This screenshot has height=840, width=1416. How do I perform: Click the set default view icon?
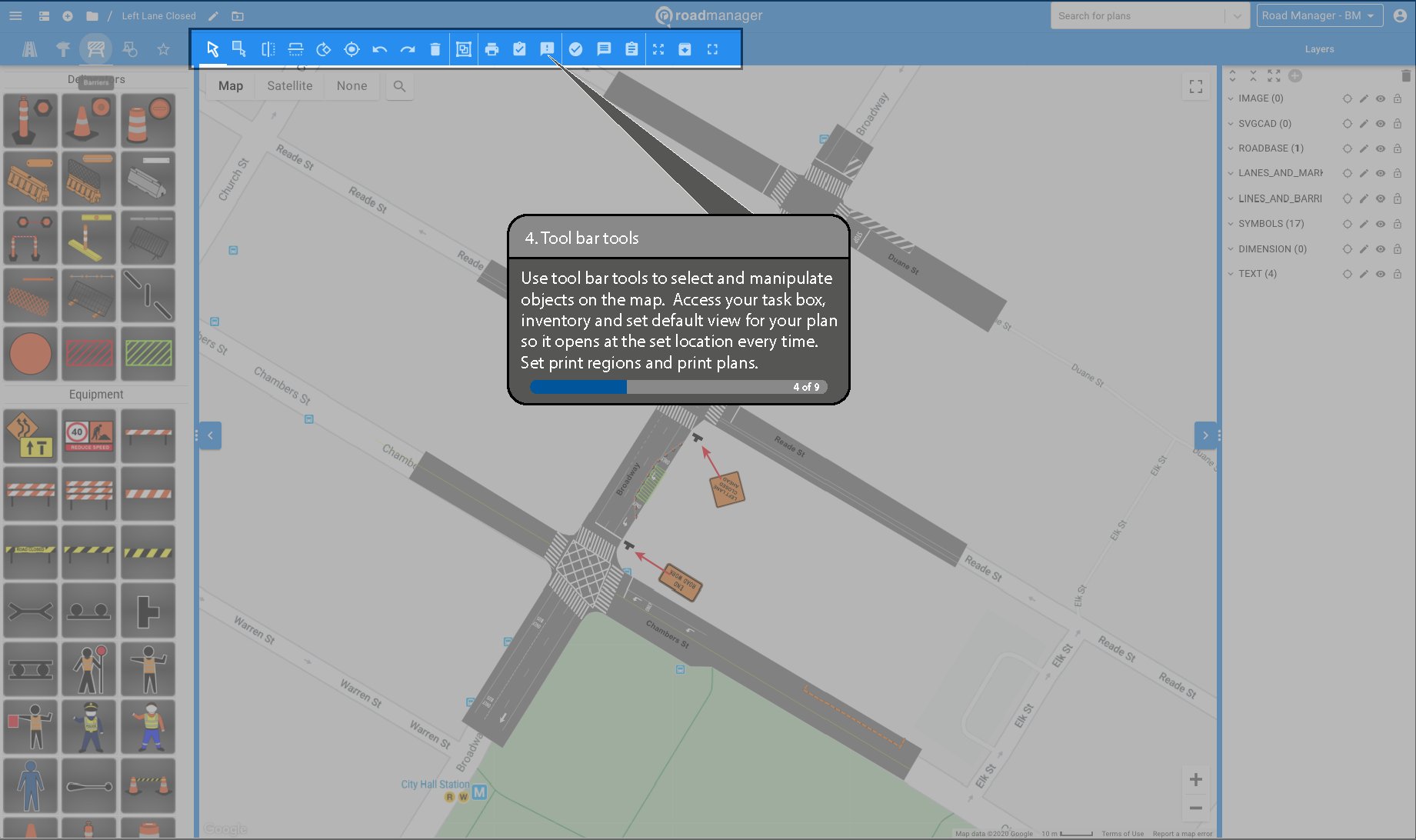[x=685, y=49]
